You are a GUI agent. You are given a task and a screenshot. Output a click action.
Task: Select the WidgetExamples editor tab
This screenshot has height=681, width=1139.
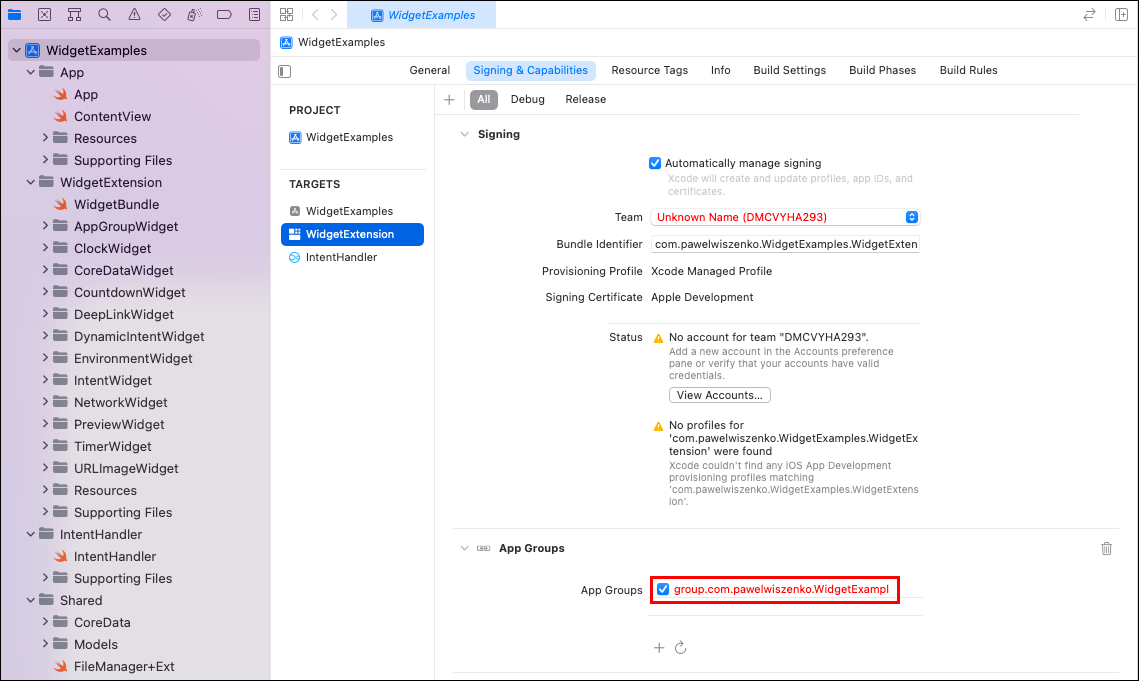[x=422, y=15]
